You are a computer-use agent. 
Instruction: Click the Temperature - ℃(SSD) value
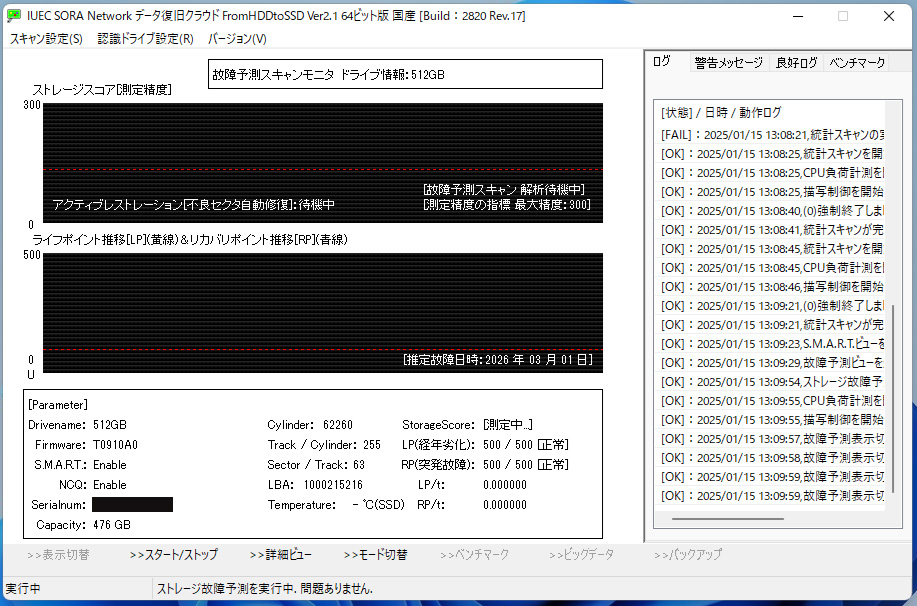tap(378, 505)
